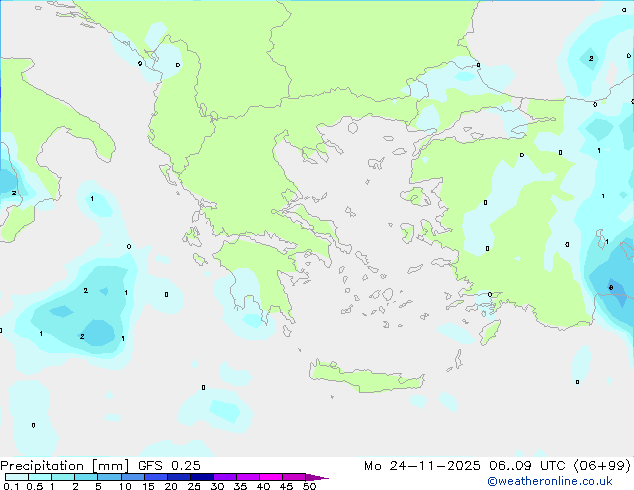
Task: Select the 15–20 mm legend swatch
Action: click(x=155, y=477)
